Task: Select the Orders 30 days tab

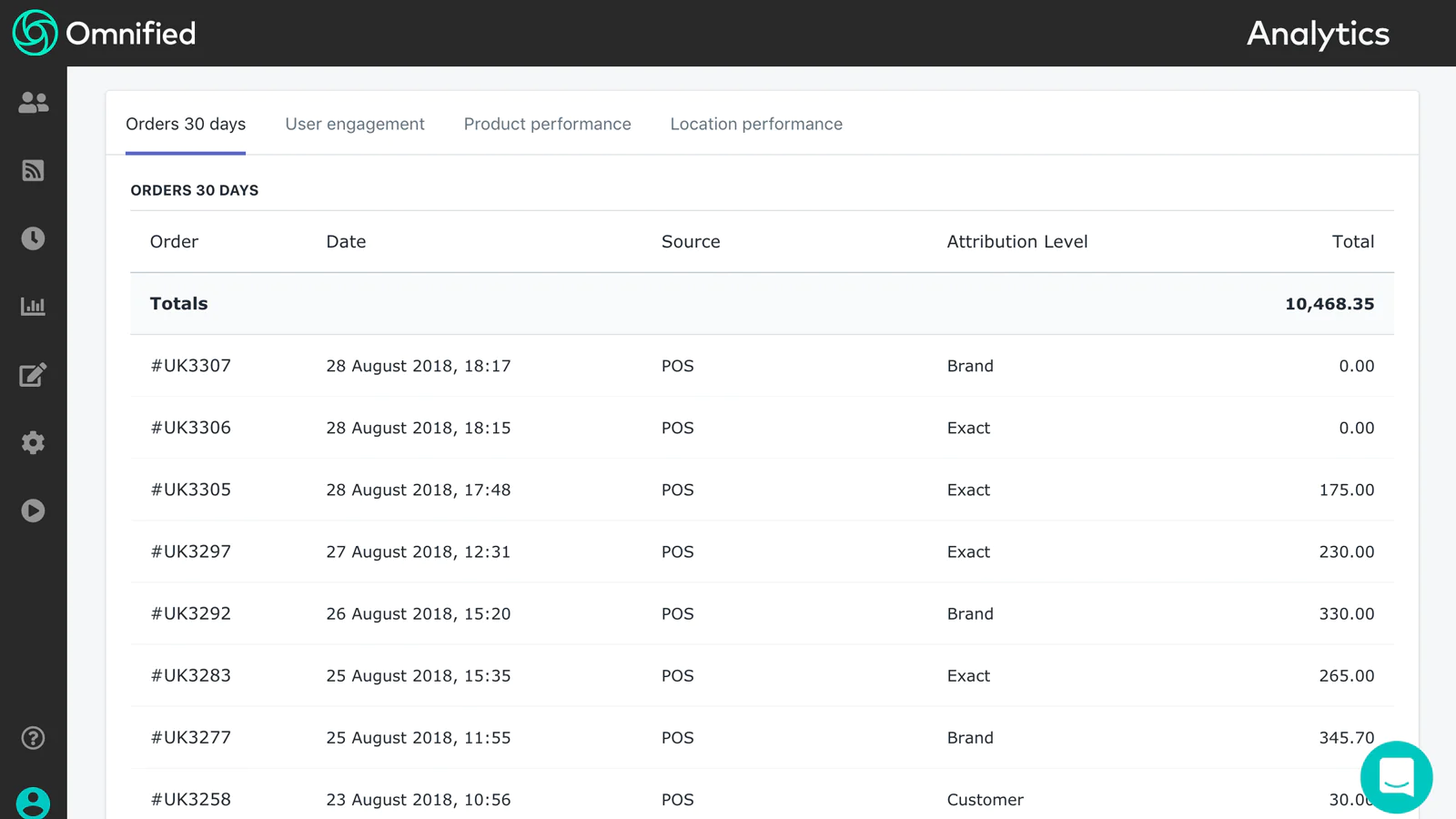Action: [186, 124]
